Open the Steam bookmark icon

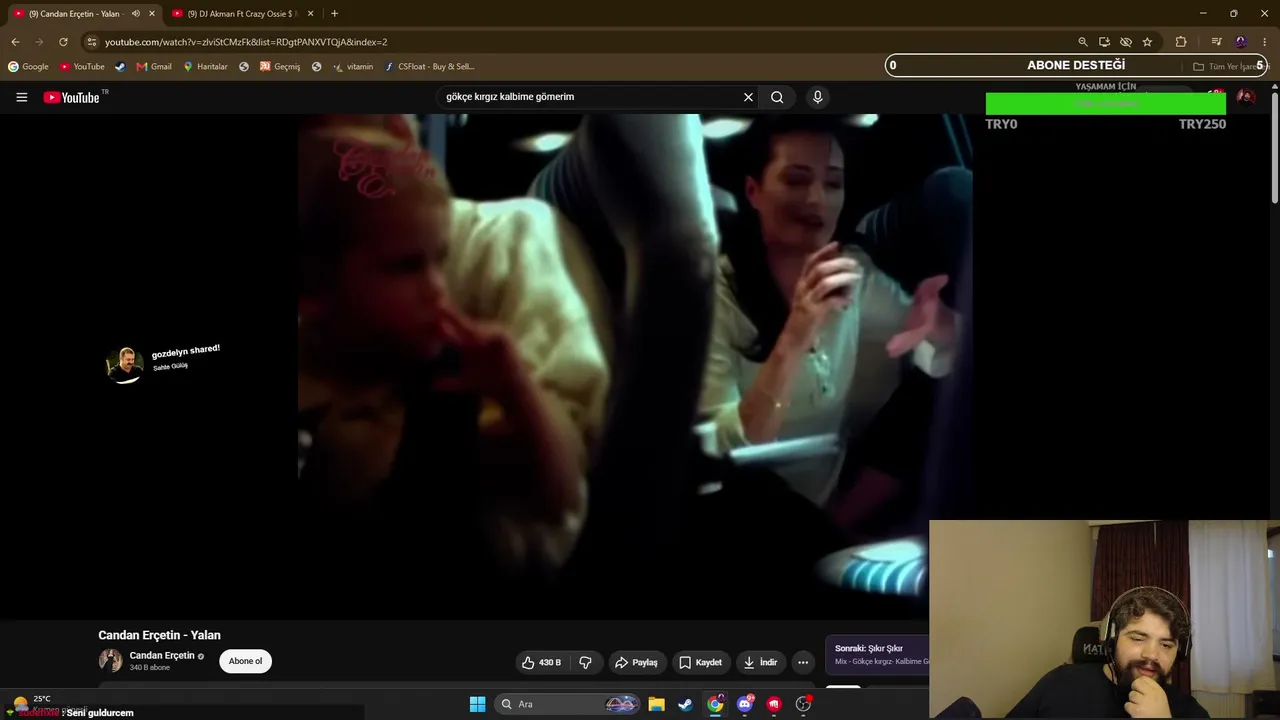pos(120,67)
